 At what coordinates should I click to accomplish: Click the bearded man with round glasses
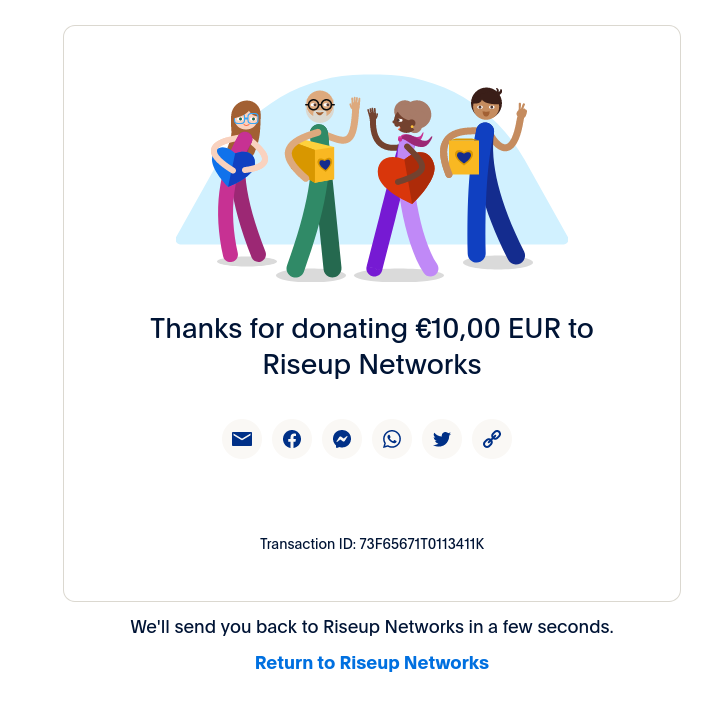pyautogui.click(x=319, y=185)
